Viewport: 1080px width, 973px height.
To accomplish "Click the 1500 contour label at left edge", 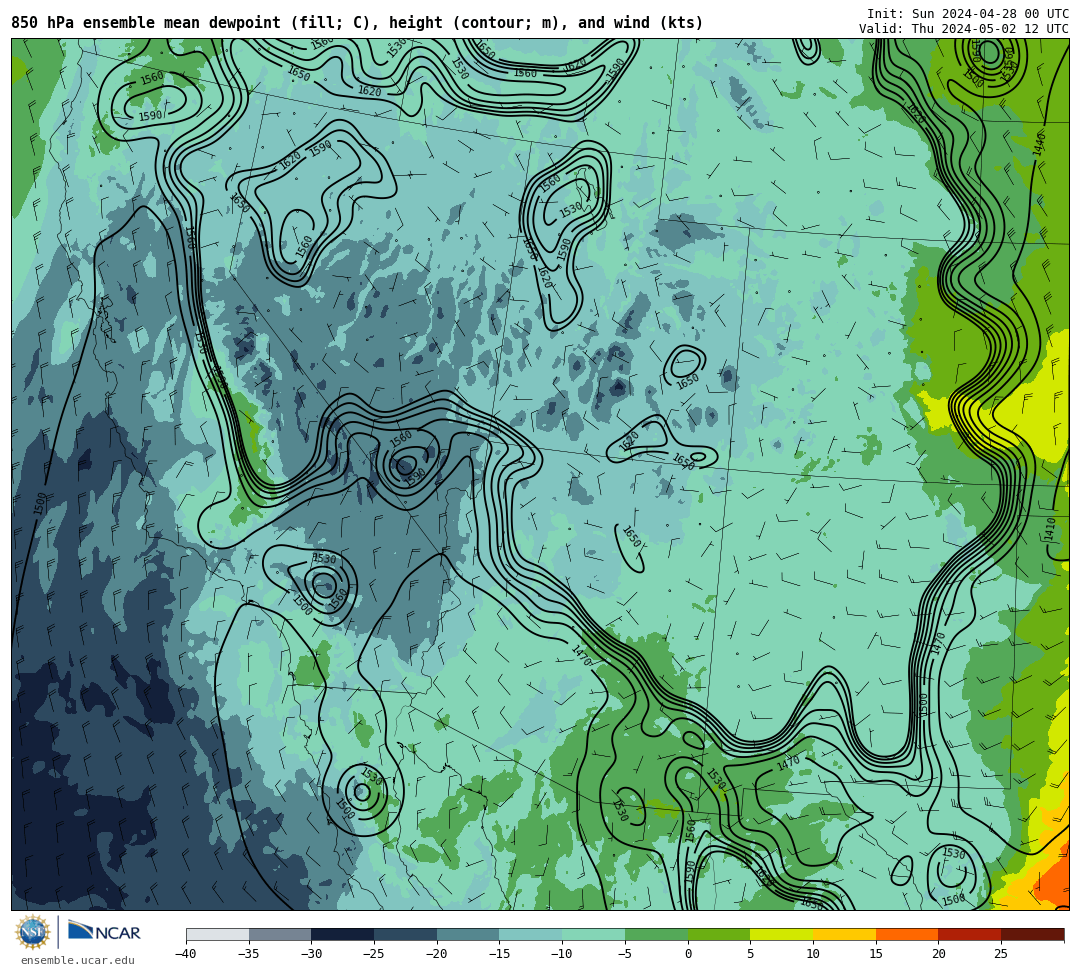I will click(x=40, y=503).
